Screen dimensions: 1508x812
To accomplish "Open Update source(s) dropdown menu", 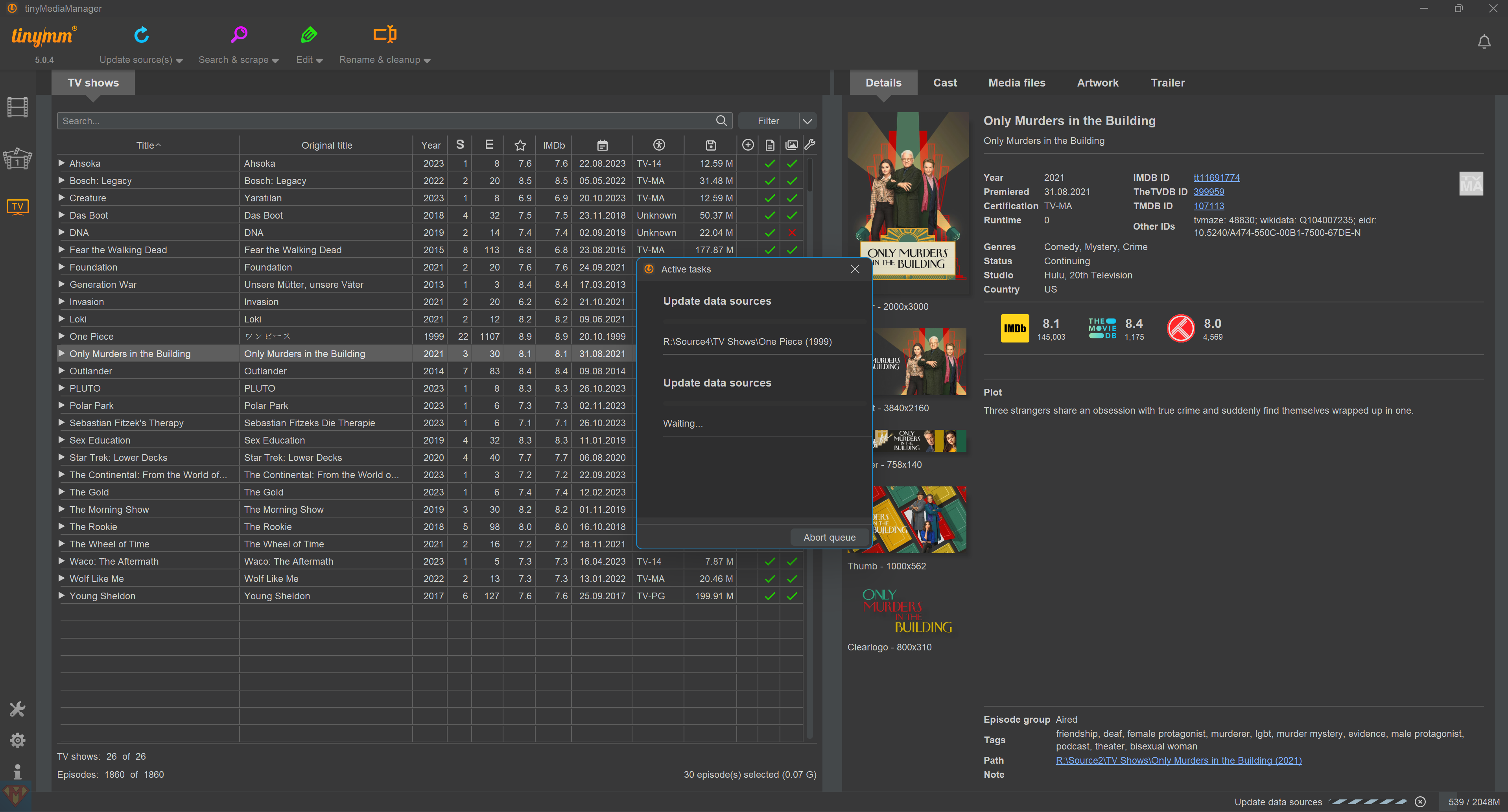I will pyautogui.click(x=141, y=60).
